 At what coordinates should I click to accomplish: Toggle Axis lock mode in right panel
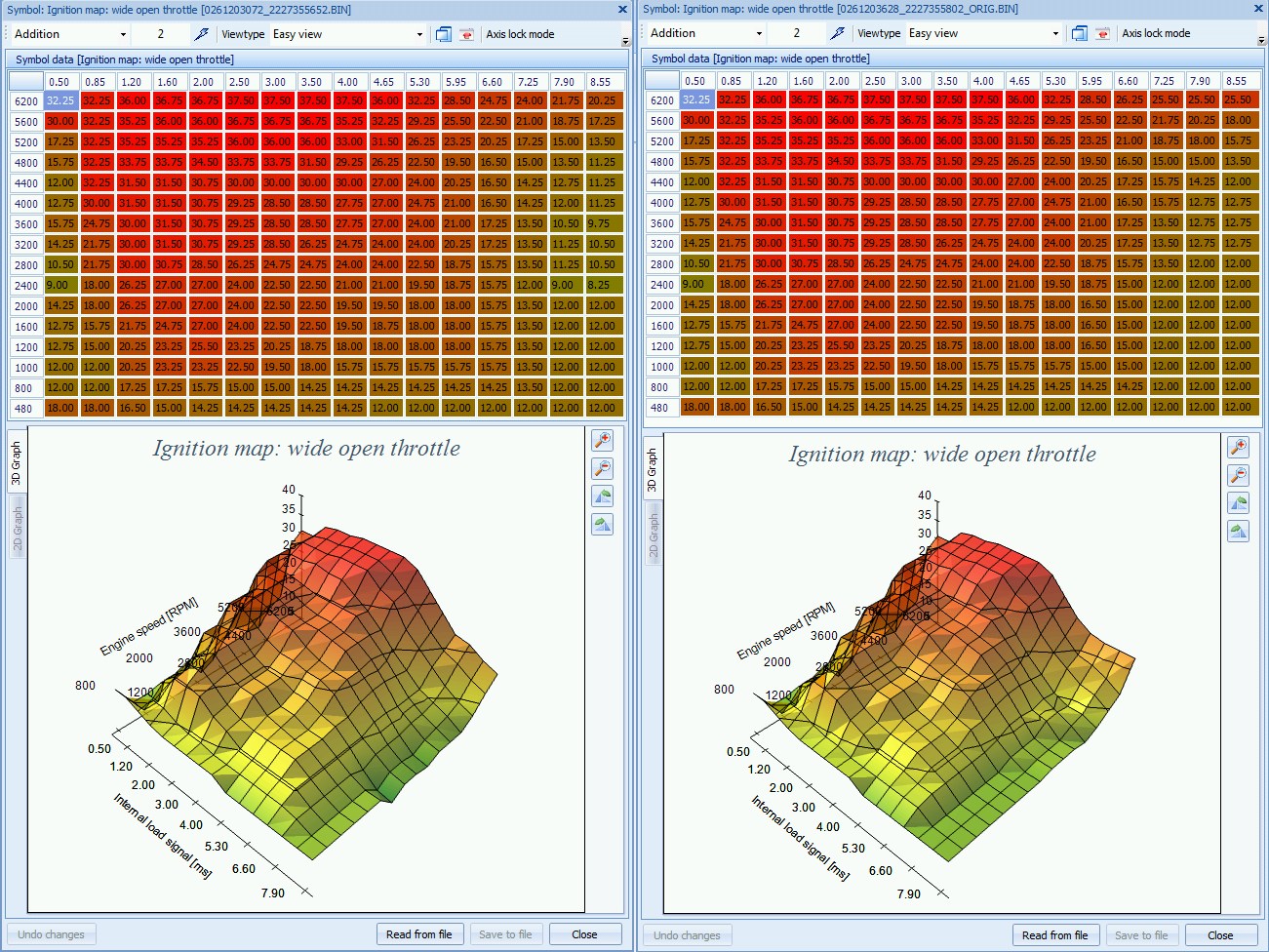click(x=1156, y=33)
